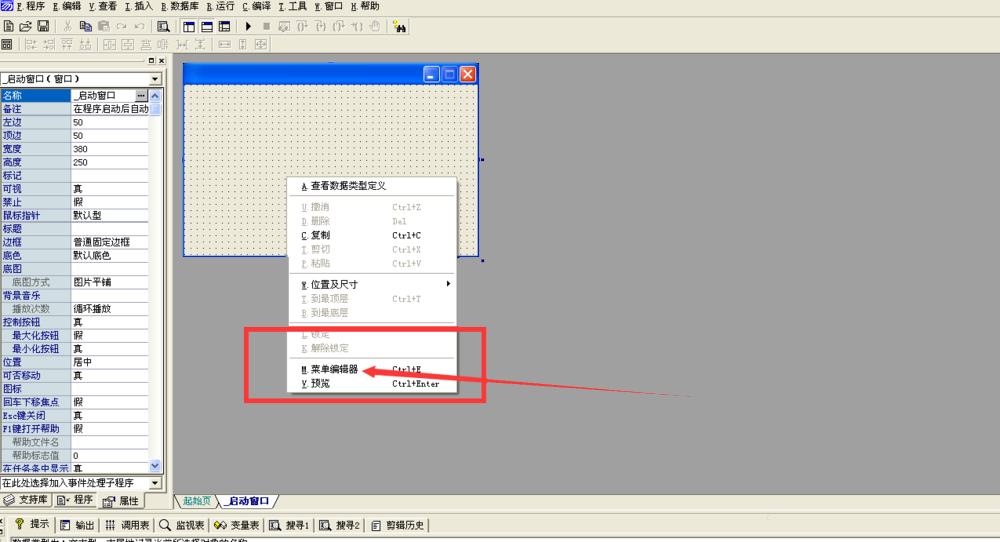
Task: Switch to the 属性 panel tab
Action: coord(121,501)
